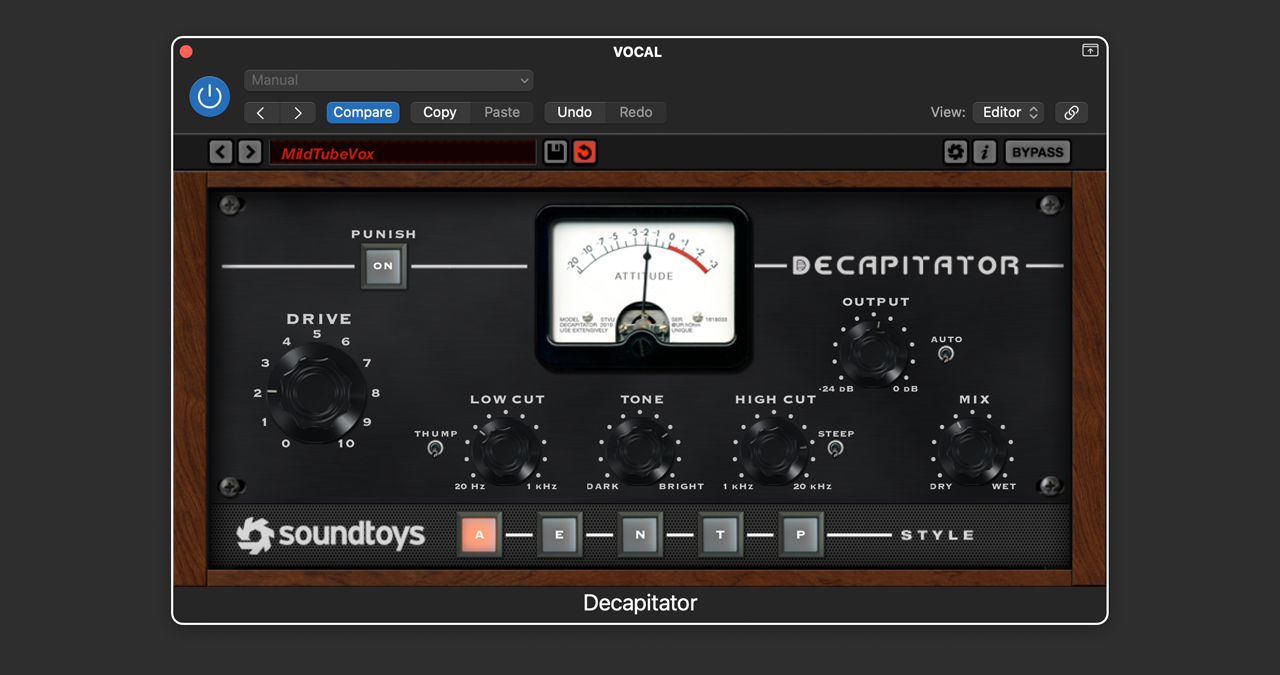Click the MIX knob
The width and height of the screenshot is (1280, 675).
(x=973, y=449)
